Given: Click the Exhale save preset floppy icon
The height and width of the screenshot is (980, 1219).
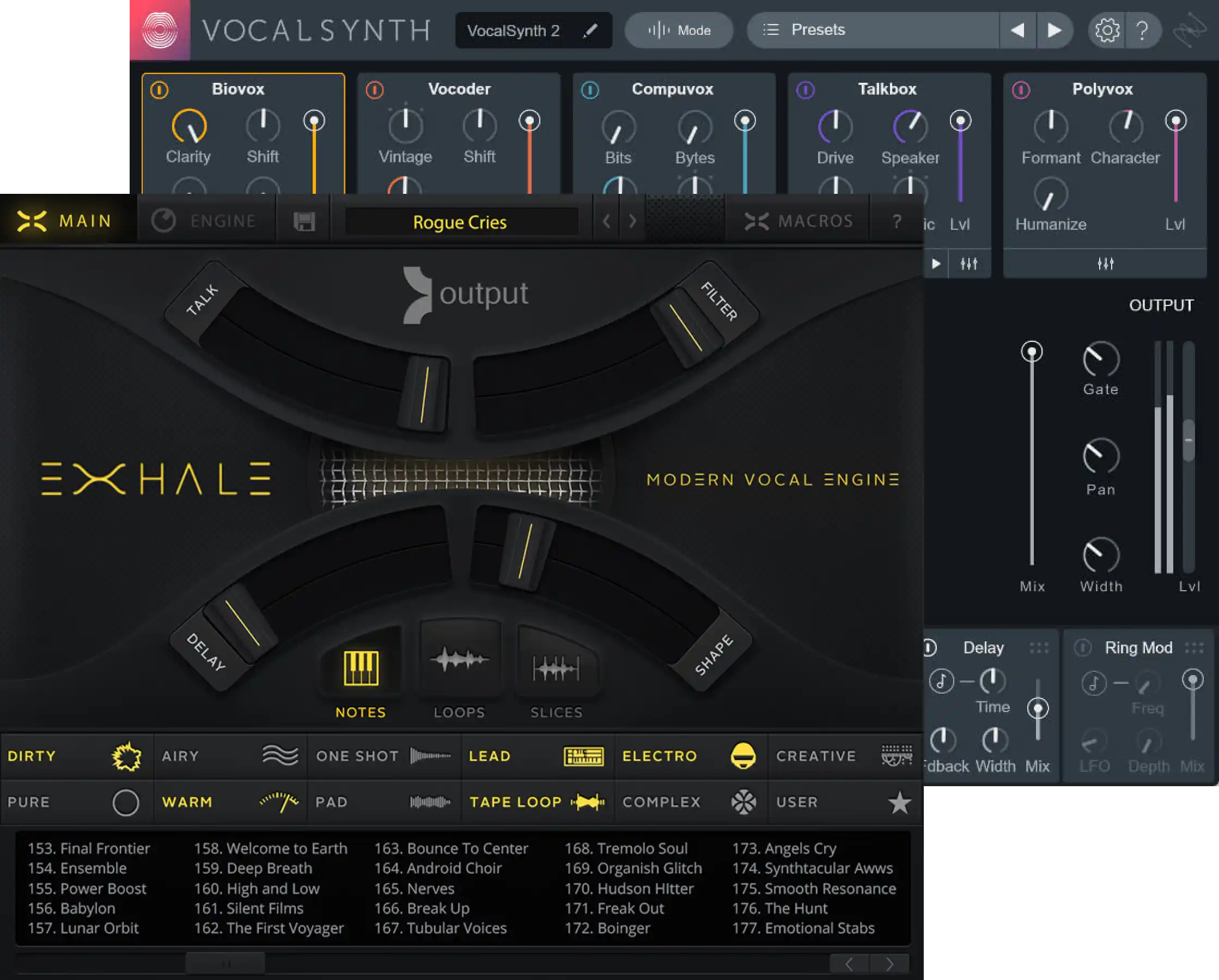Looking at the screenshot, I should point(303,221).
